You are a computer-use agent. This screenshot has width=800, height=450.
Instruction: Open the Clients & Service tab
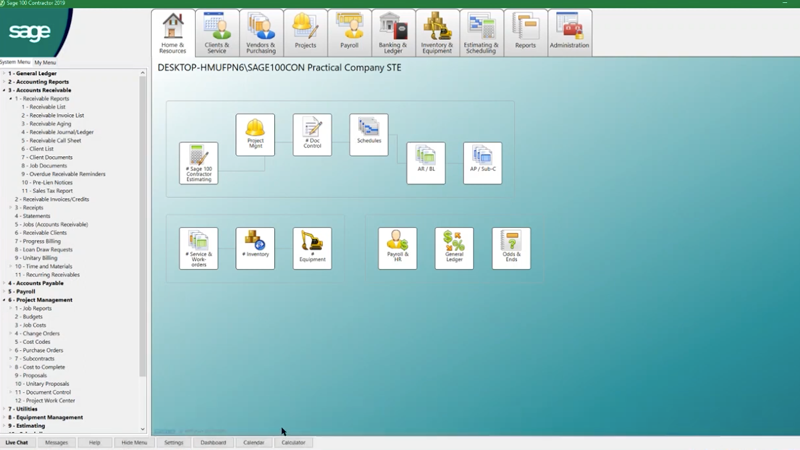217,33
